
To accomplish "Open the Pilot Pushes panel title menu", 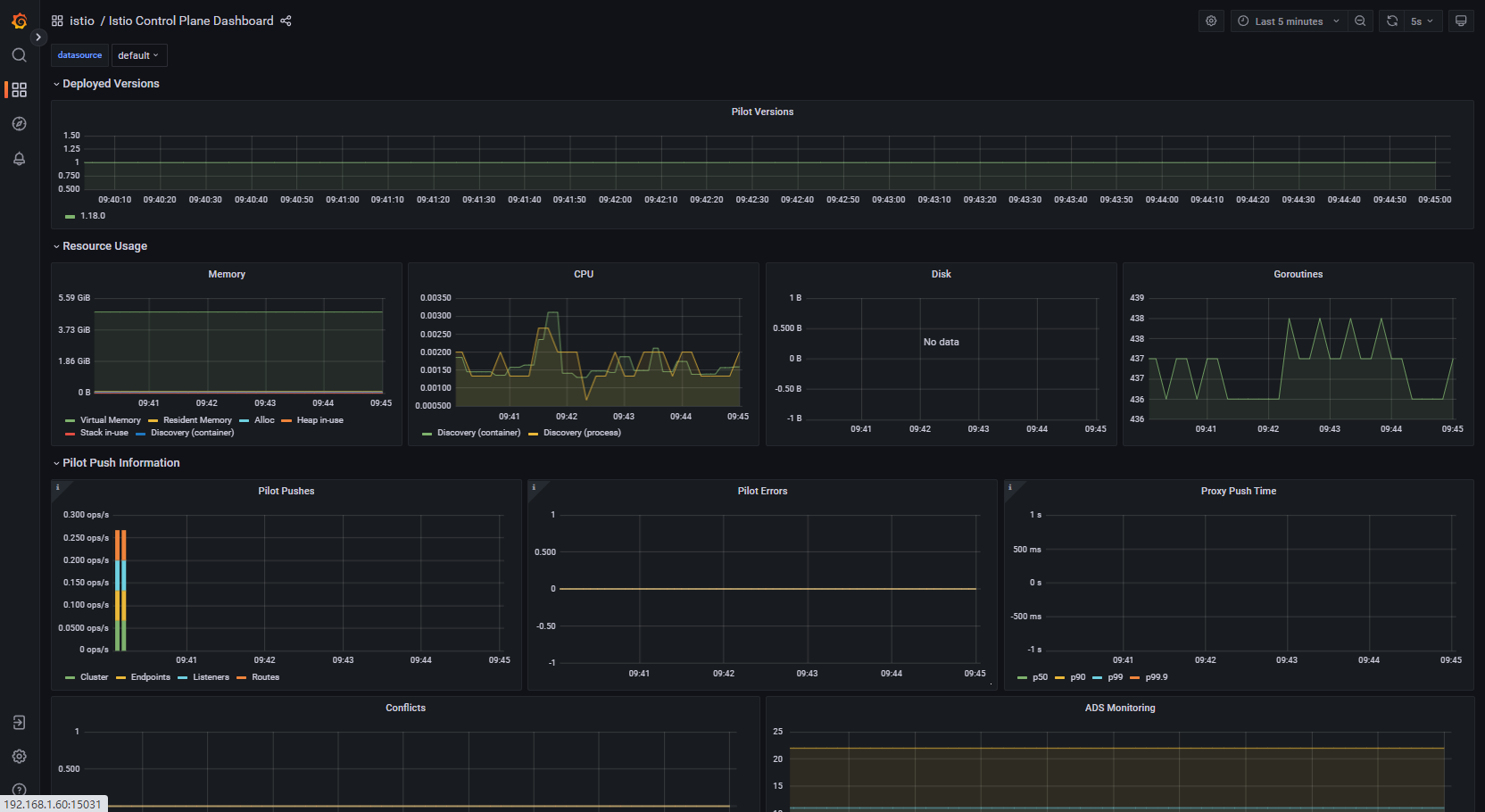I will click(x=286, y=491).
